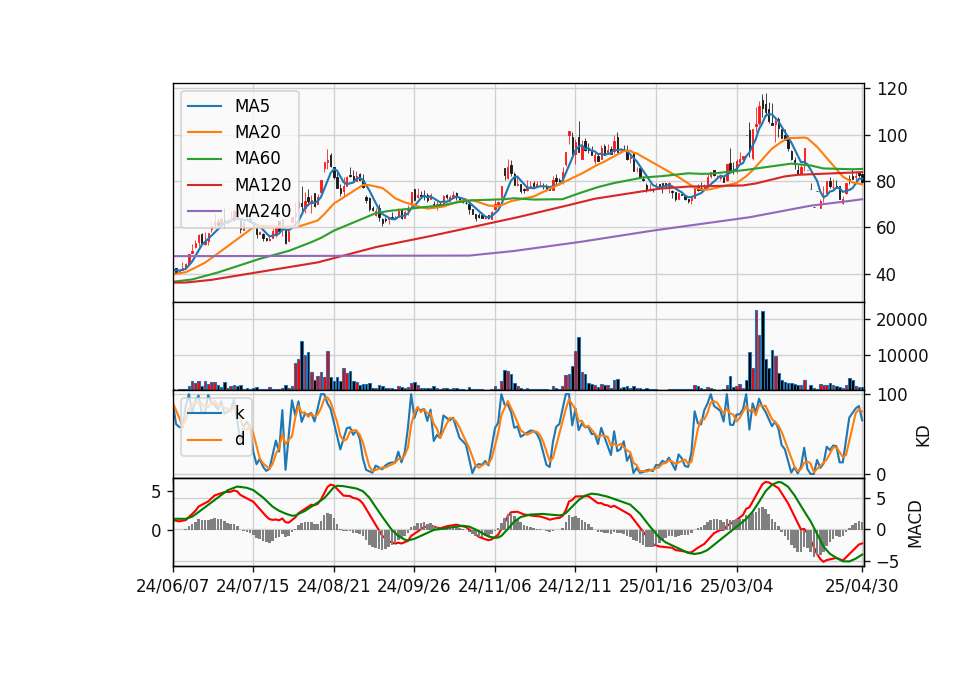
Task: Click the green MA60 legend line sample
Action: click(x=204, y=159)
